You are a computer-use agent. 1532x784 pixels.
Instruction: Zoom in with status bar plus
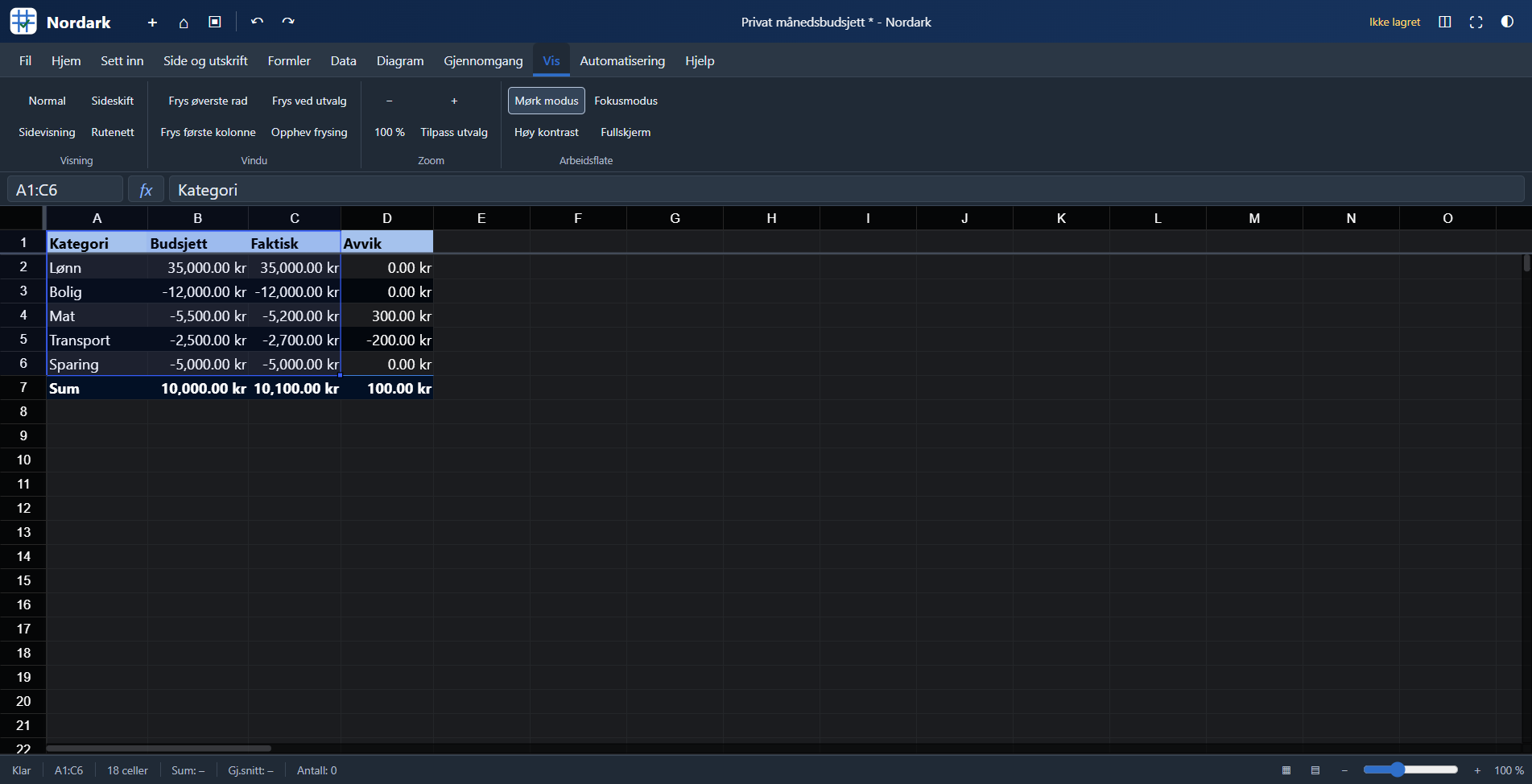1477,770
